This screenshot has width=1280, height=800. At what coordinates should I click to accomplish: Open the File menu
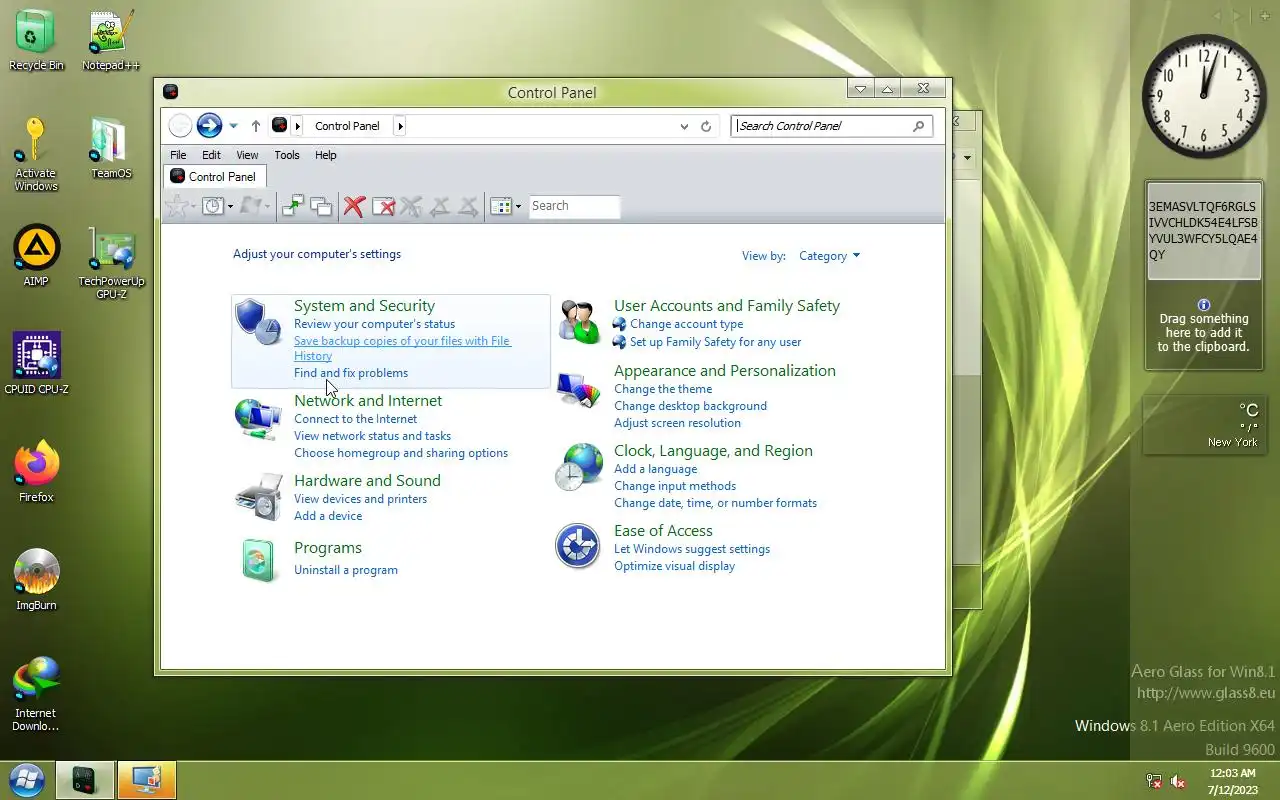[178, 155]
